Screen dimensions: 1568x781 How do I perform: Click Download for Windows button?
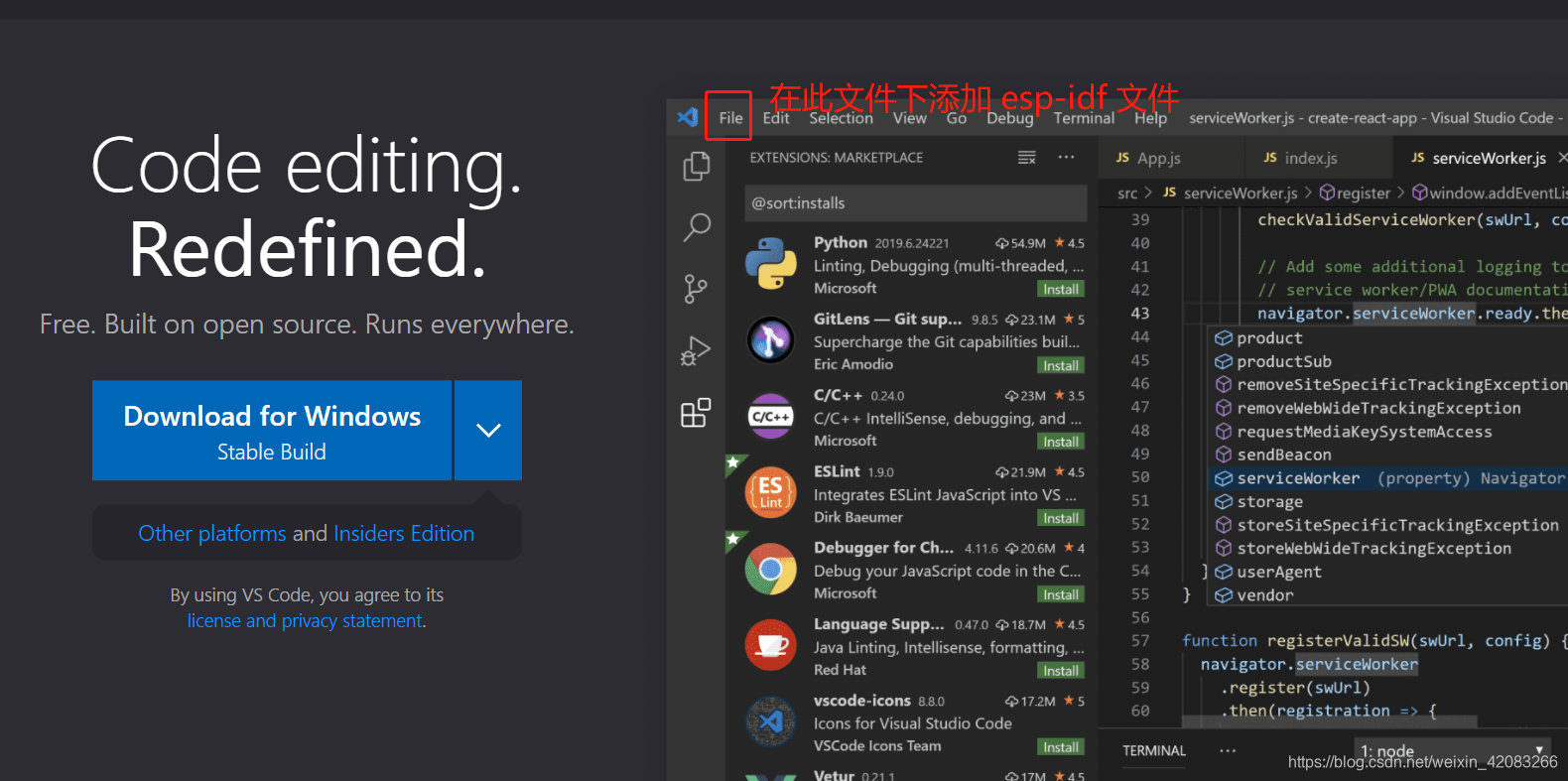(x=272, y=431)
